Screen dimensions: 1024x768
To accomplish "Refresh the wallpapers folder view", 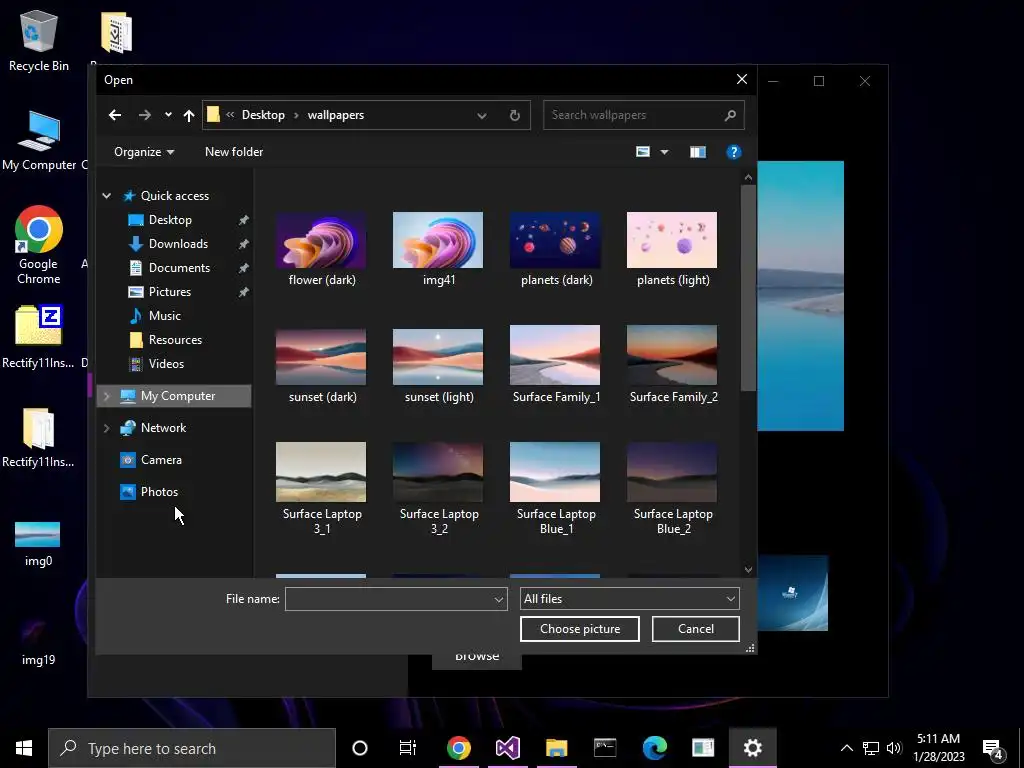I will coord(515,115).
